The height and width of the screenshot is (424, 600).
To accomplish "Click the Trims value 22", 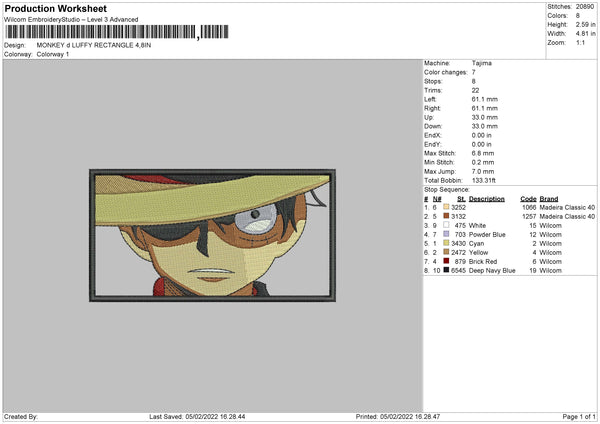I will tap(475, 90).
